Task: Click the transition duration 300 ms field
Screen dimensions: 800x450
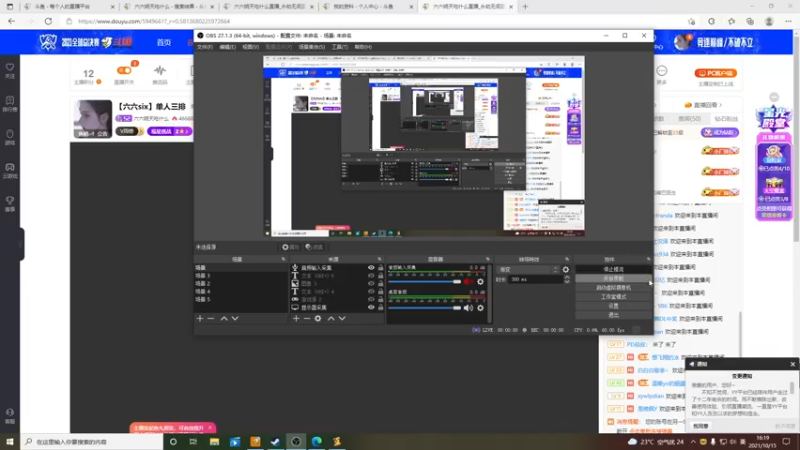Action: click(535, 280)
